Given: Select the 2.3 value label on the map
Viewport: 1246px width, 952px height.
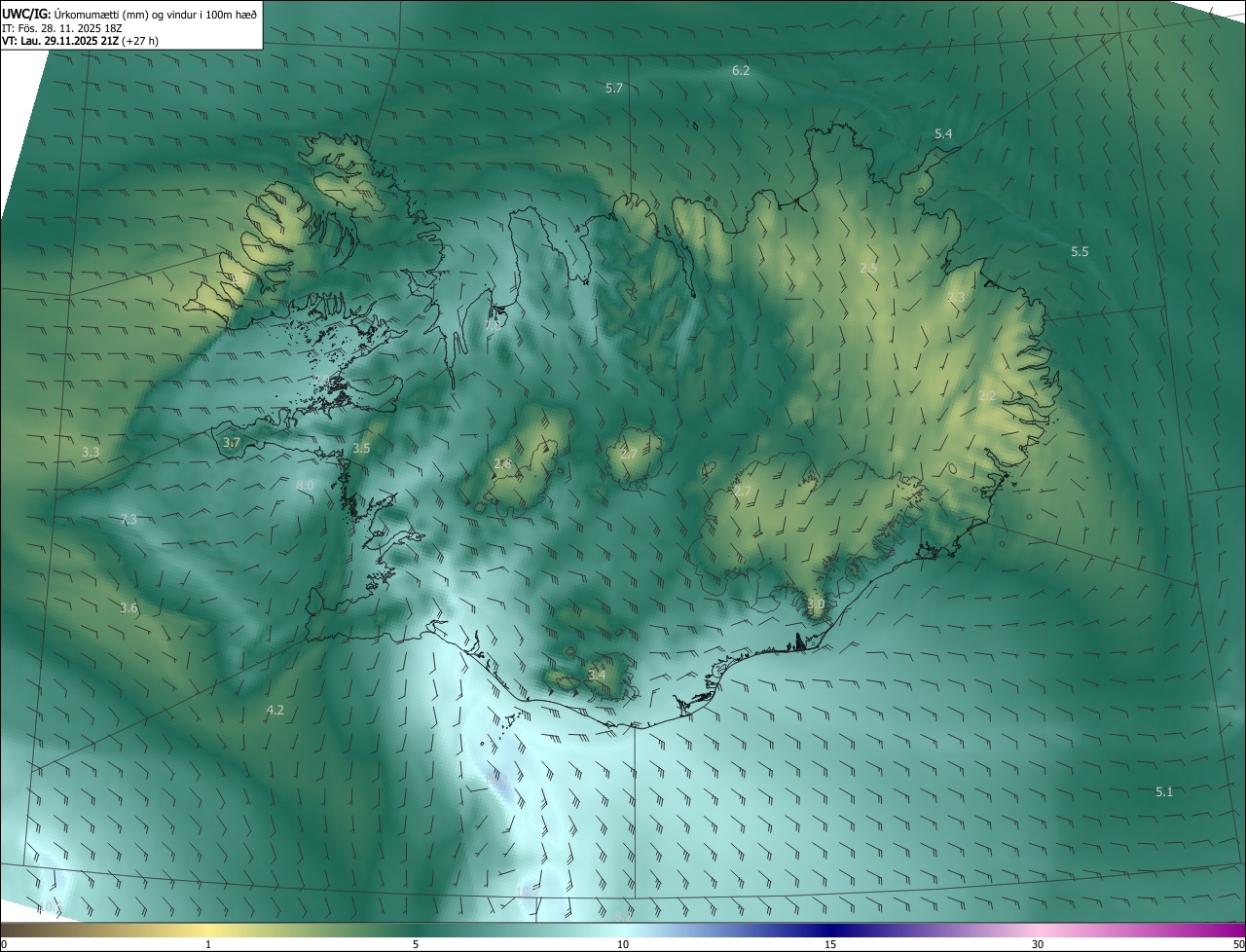Looking at the screenshot, I should (957, 297).
